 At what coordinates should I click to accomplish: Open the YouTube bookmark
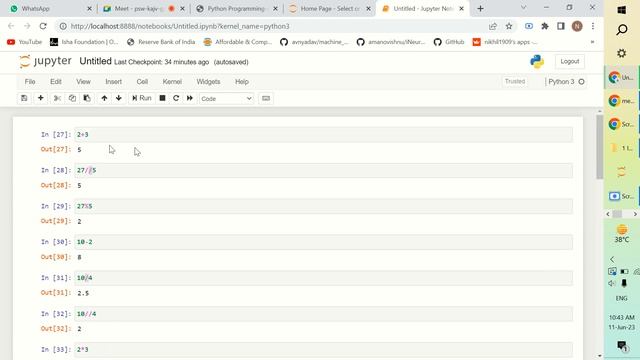tap(25, 42)
